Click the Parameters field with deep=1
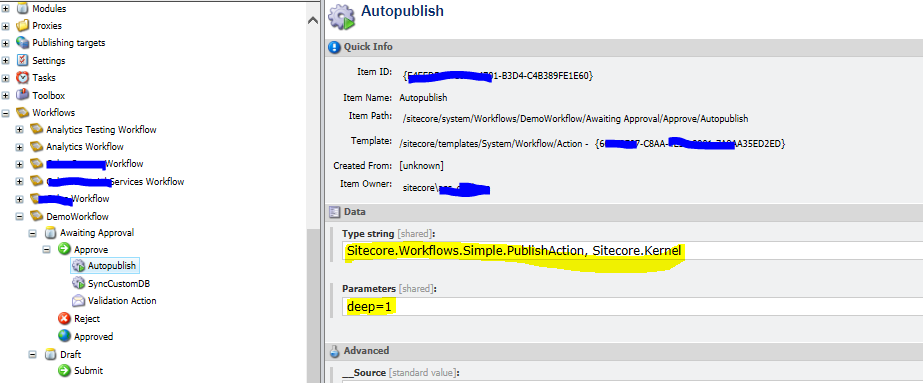Image resolution: width=923 pixels, height=383 pixels. [632, 307]
